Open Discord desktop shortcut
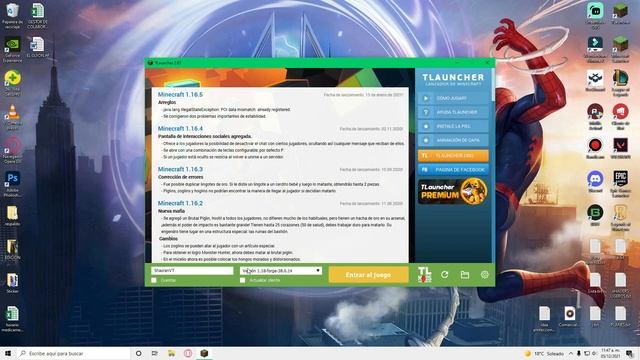This screenshot has height=360, width=640. pos(595,182)
